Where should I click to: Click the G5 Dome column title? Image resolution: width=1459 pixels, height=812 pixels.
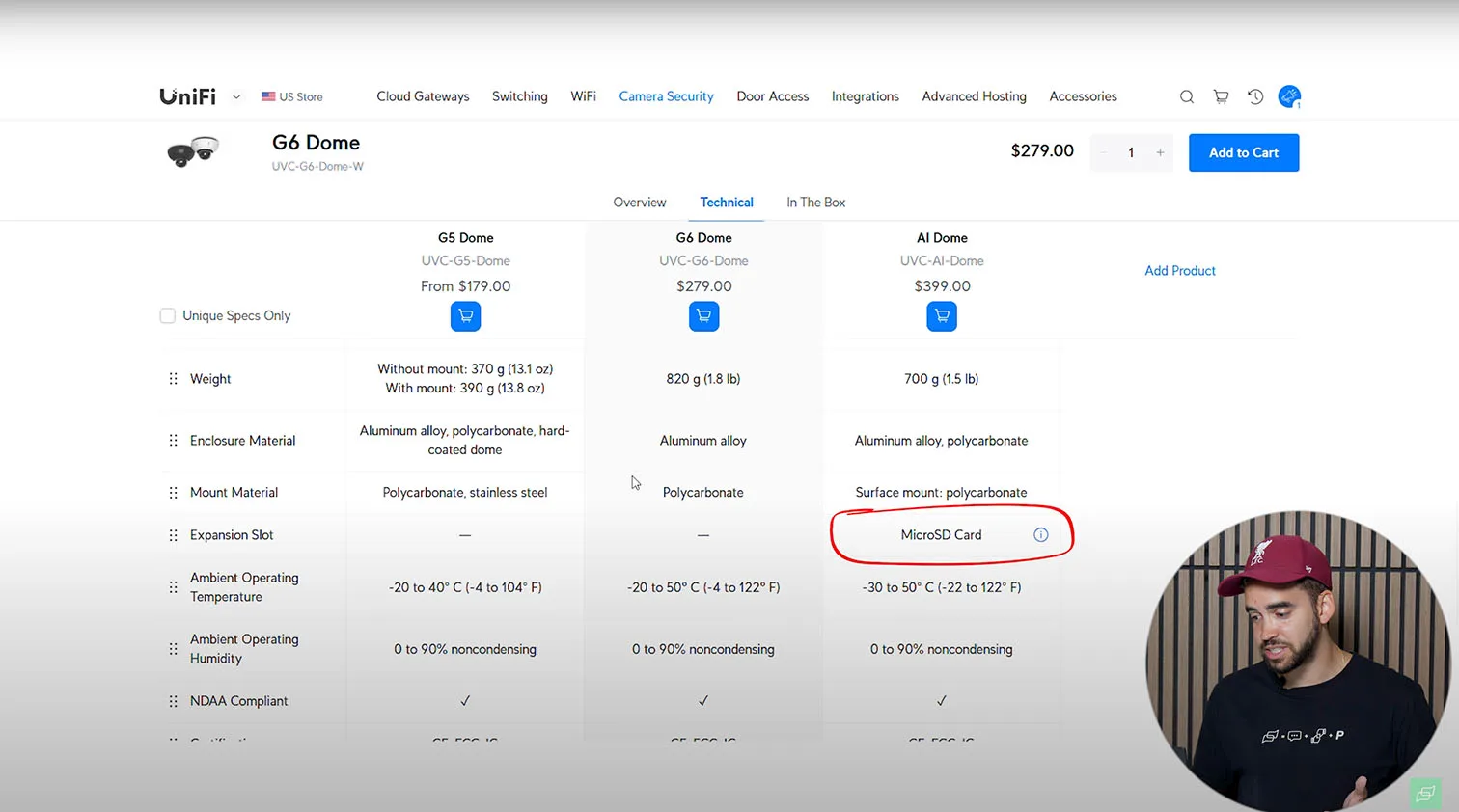(x=465, y=238)
